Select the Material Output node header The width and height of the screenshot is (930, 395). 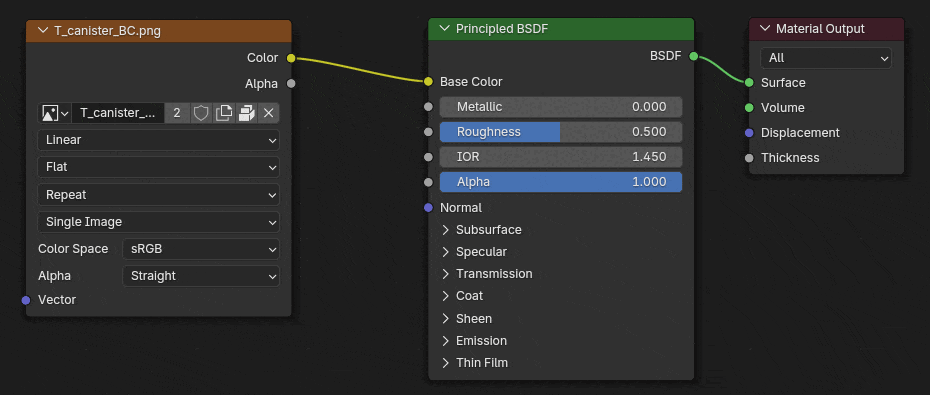826,28
